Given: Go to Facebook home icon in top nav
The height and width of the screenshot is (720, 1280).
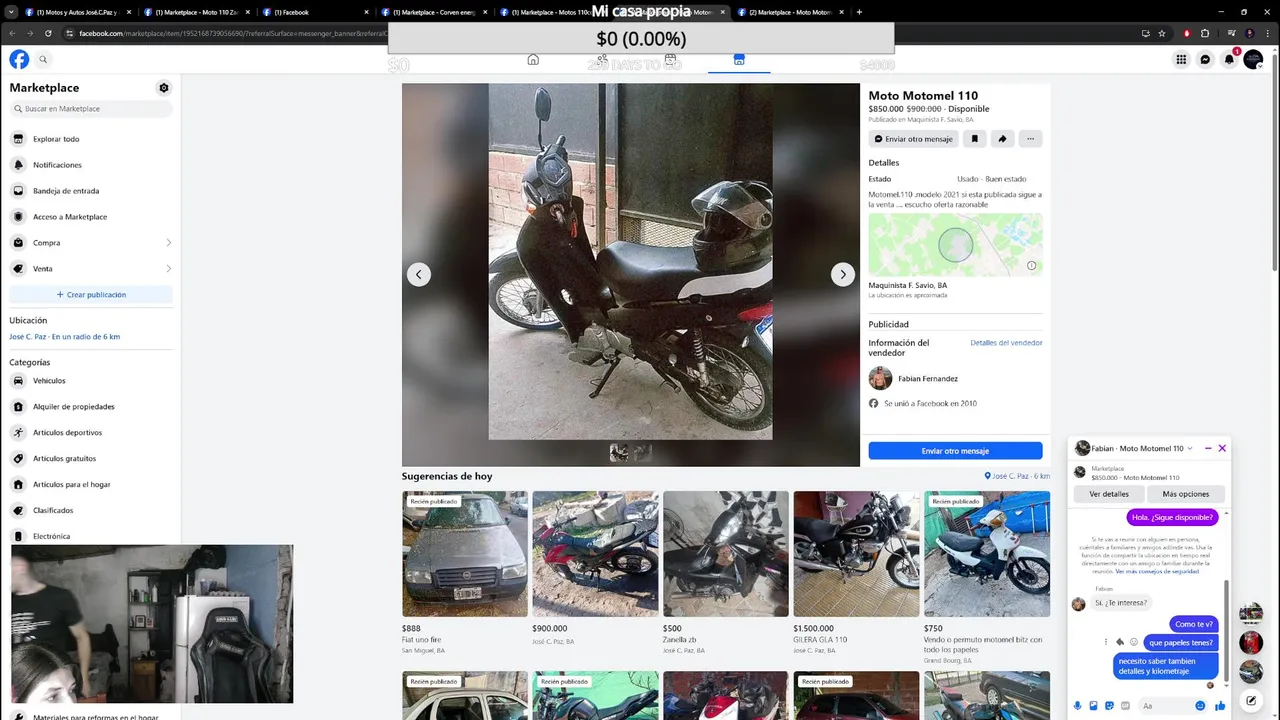Looking at the screenshot, I should click(x=533, y=60).
